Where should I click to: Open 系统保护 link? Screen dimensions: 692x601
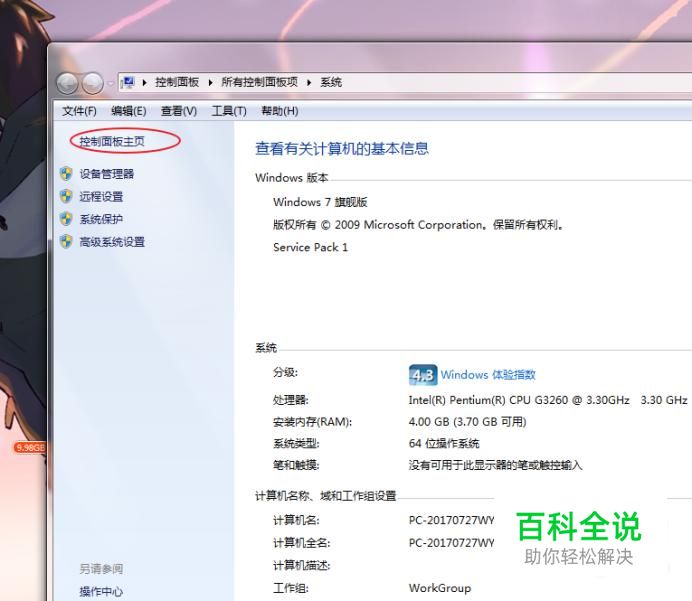[x=101, y=219]
